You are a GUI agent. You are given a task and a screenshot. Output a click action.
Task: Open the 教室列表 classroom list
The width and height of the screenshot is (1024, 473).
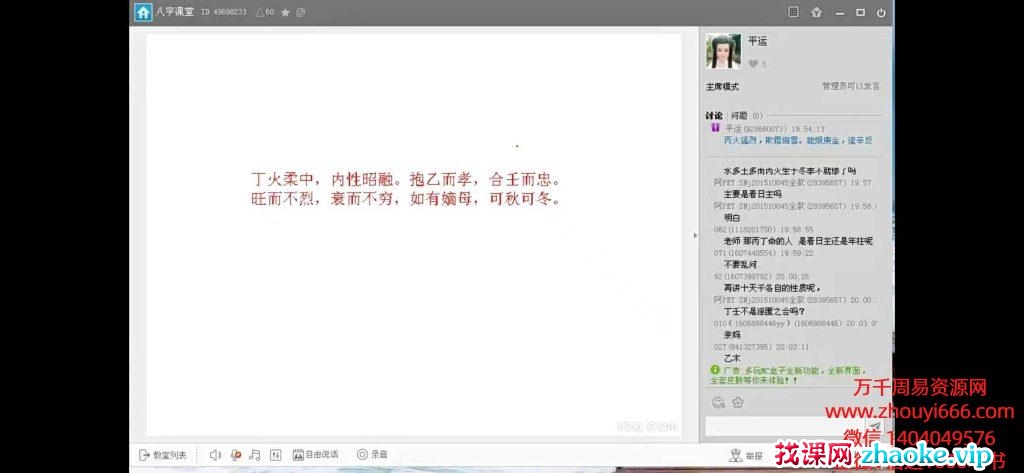pyautogui.click(x=162, y=455)
